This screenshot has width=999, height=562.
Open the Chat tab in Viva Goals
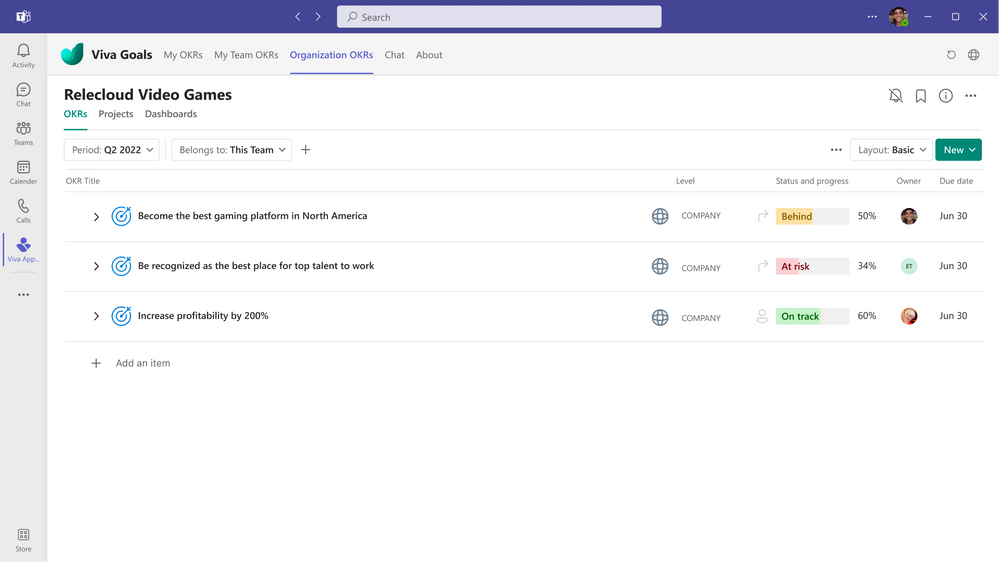tap(394, 55)
